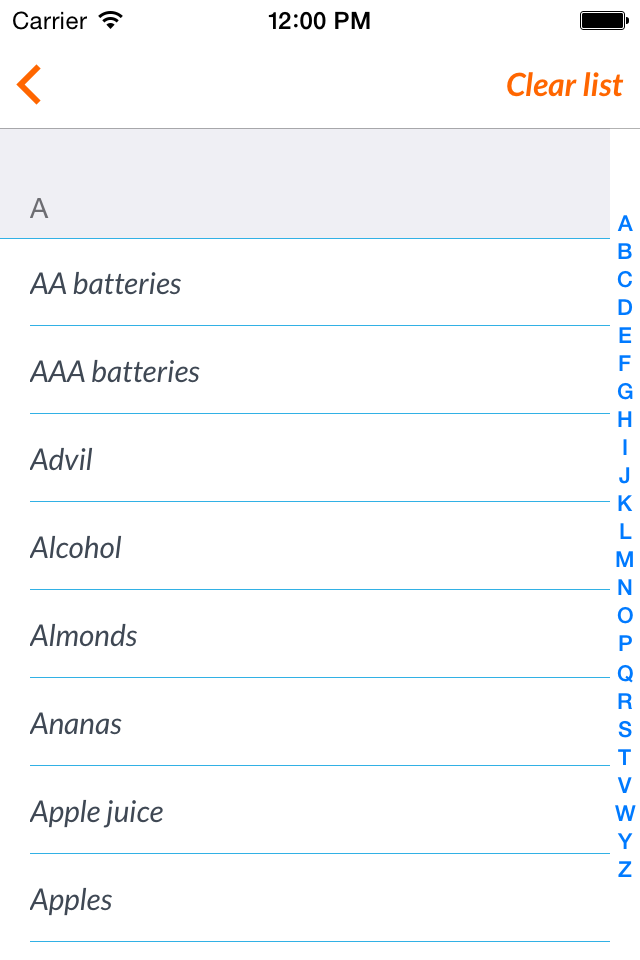Choose Apple juice from the list
The image size is (640, 960).
tap(300, 812)
